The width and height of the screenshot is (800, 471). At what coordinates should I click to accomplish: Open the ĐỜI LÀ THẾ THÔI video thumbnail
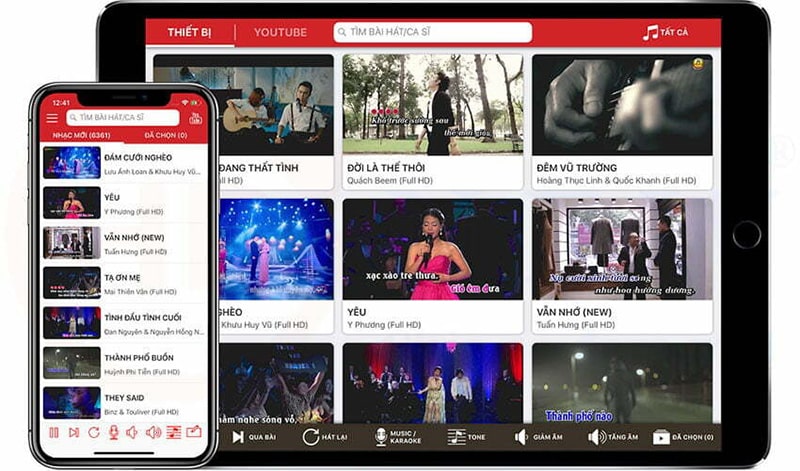pyautogui.click(x=433, y=105)
